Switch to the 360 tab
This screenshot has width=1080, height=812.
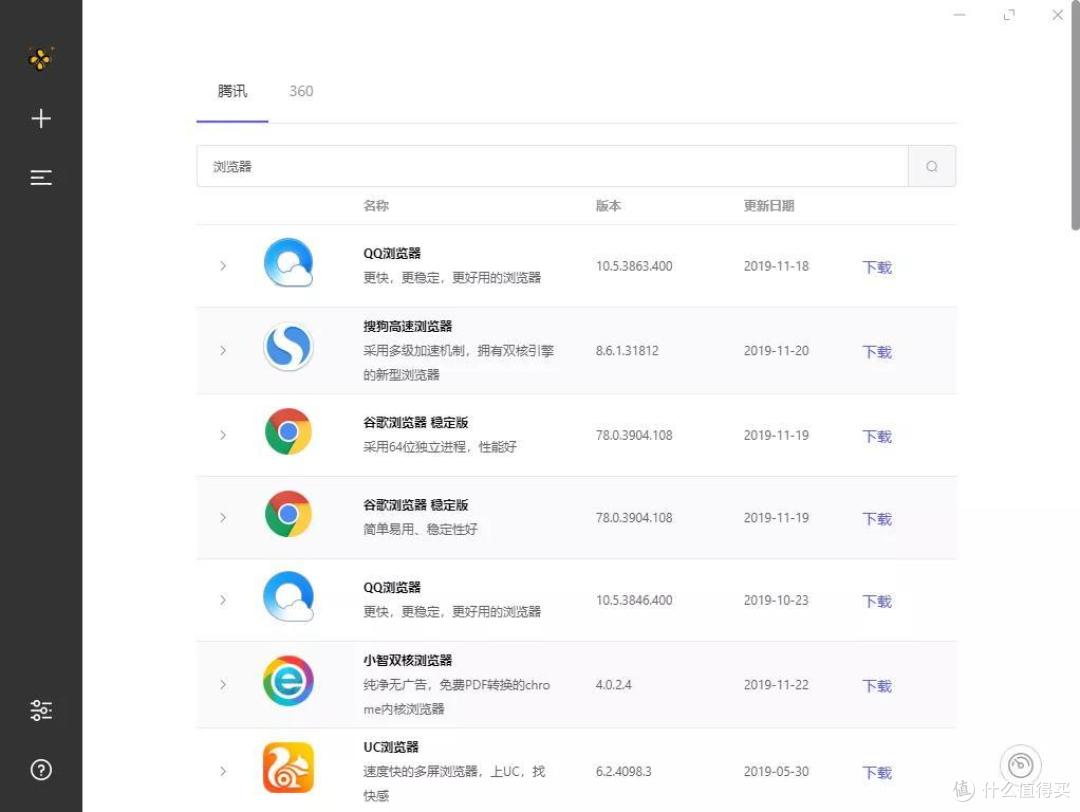click(x=301, y=91)
